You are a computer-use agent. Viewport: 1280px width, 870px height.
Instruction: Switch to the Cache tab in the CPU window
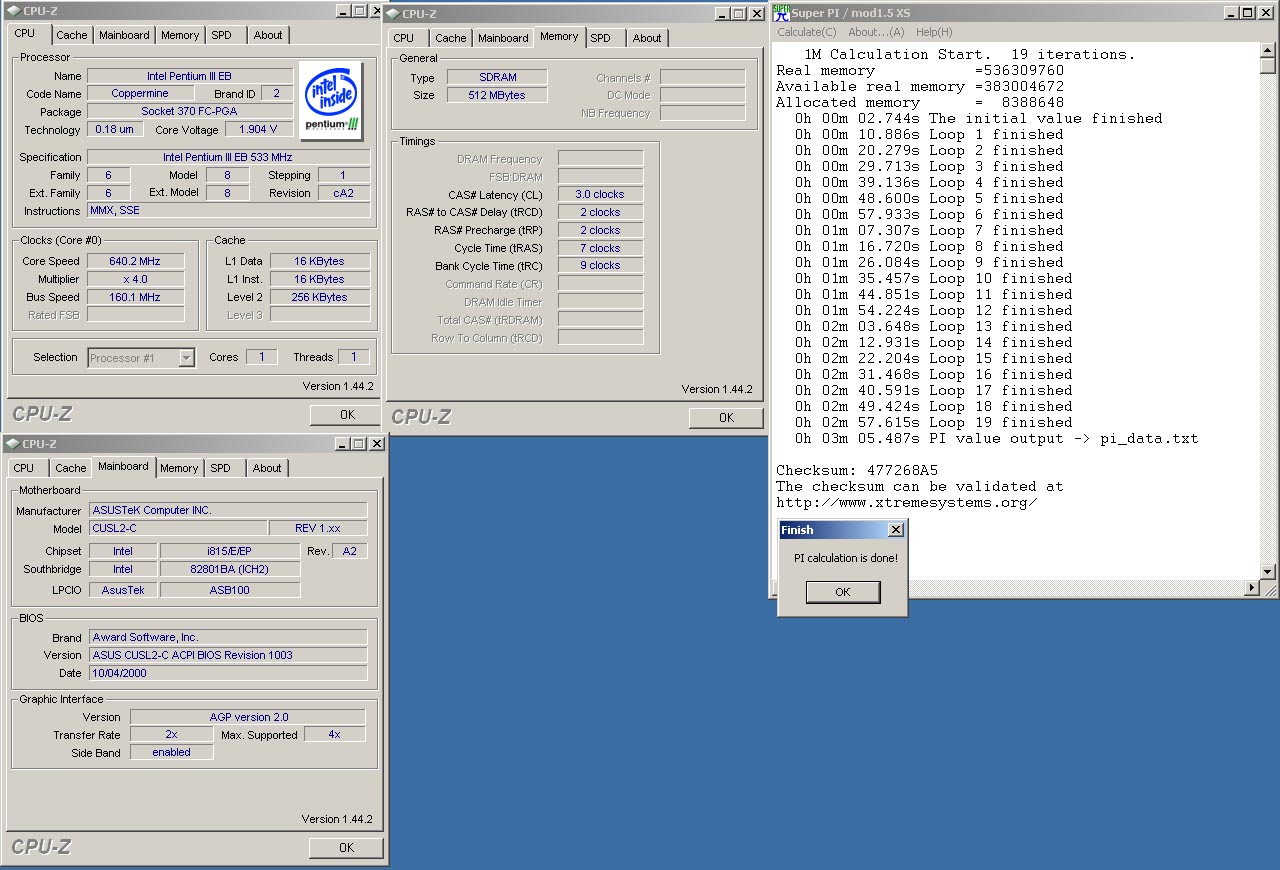click(x=71, y=35)
